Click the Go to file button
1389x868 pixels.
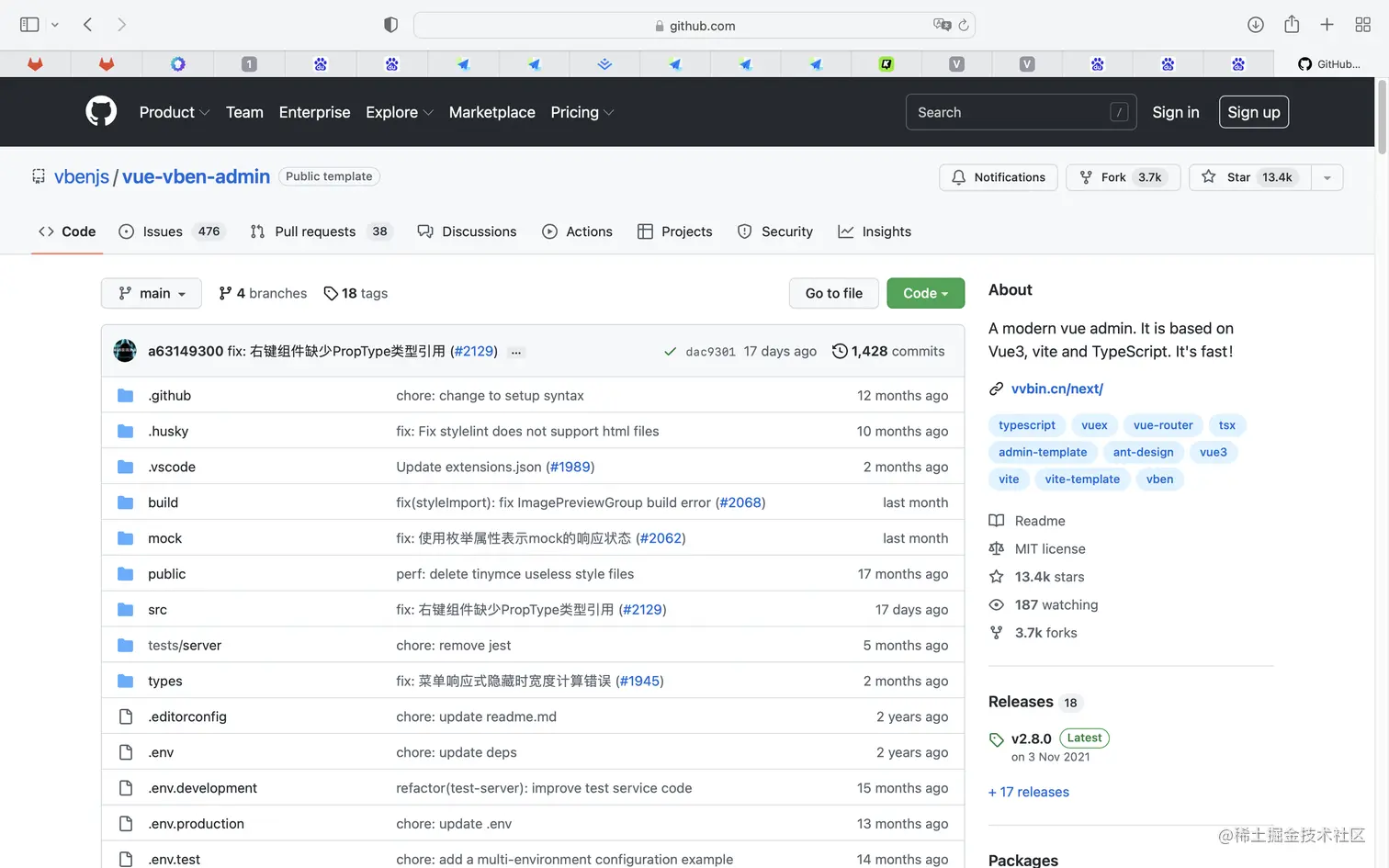click(834, 293)
